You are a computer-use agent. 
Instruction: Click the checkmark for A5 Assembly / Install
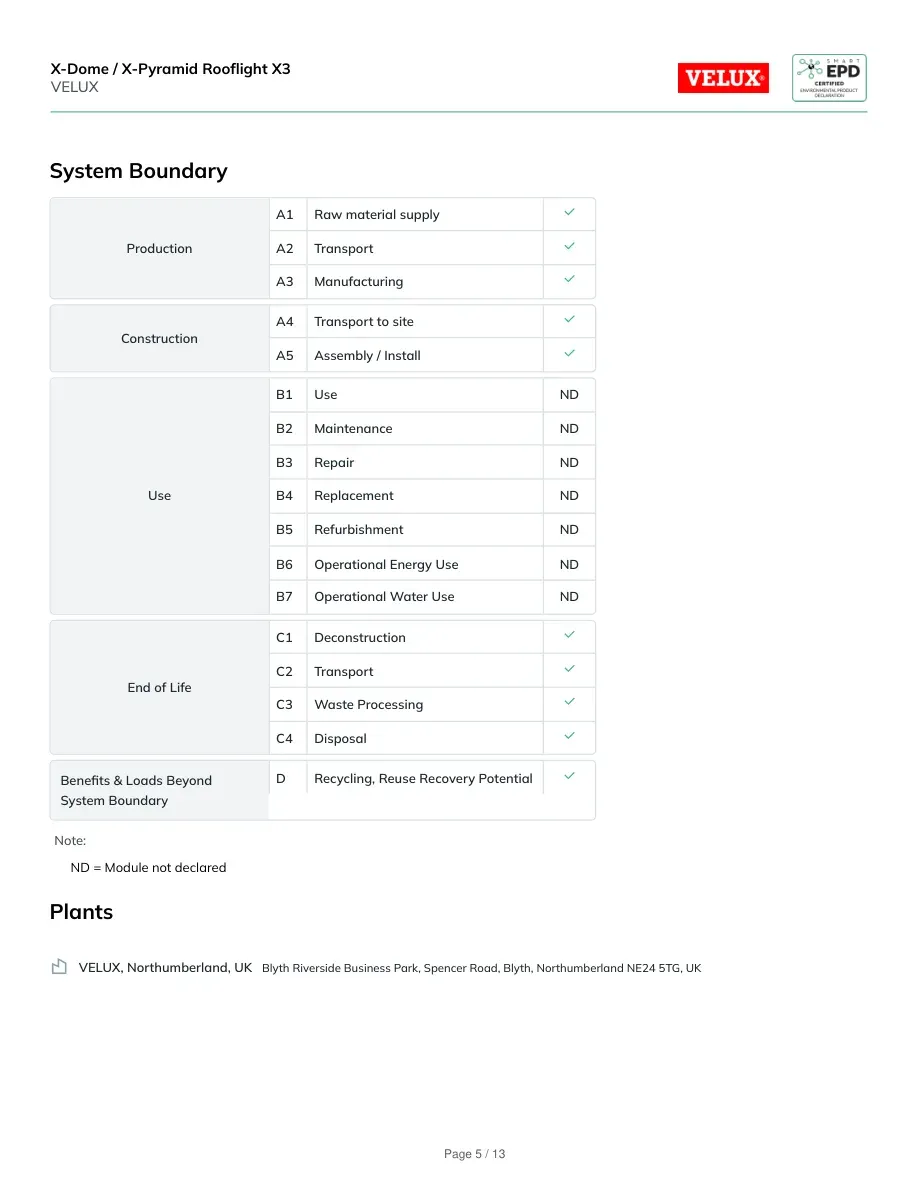click(569, 353)
